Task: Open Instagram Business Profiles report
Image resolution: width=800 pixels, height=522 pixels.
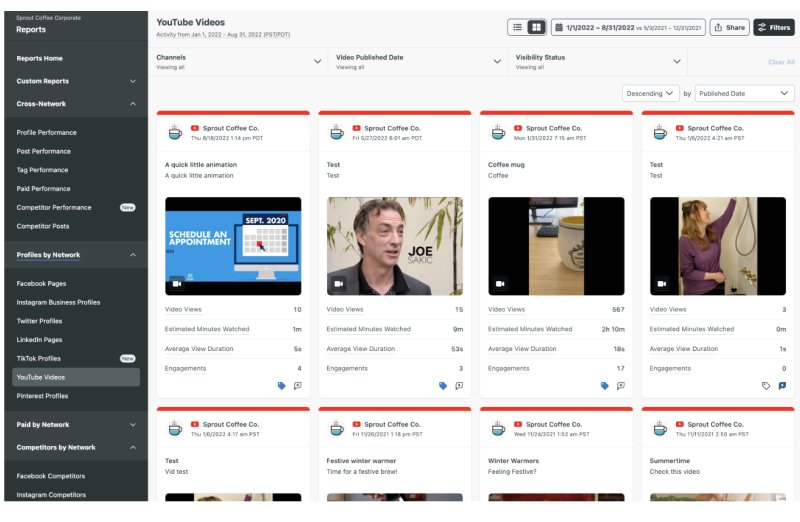Action: tap(58, 303)
